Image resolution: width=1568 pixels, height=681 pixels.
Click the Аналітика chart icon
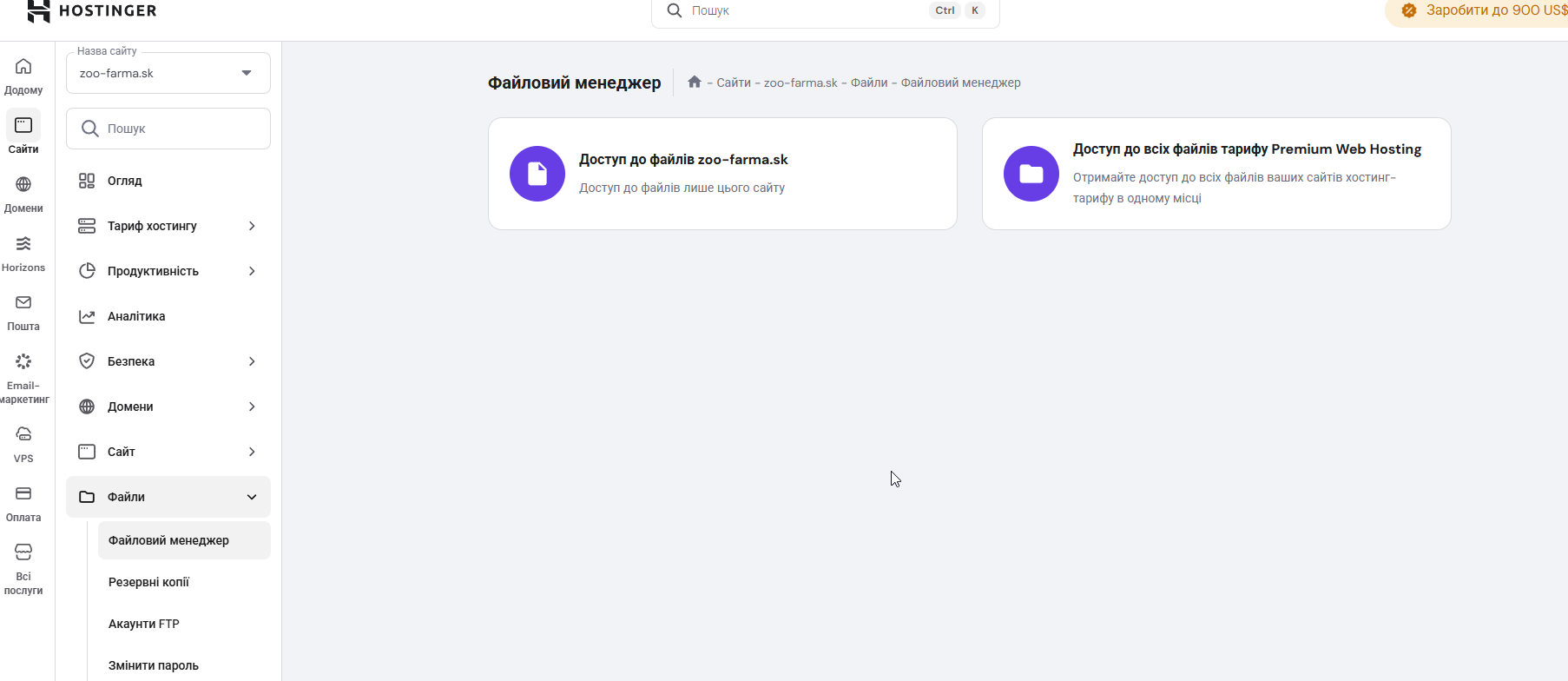pos(87,316)
